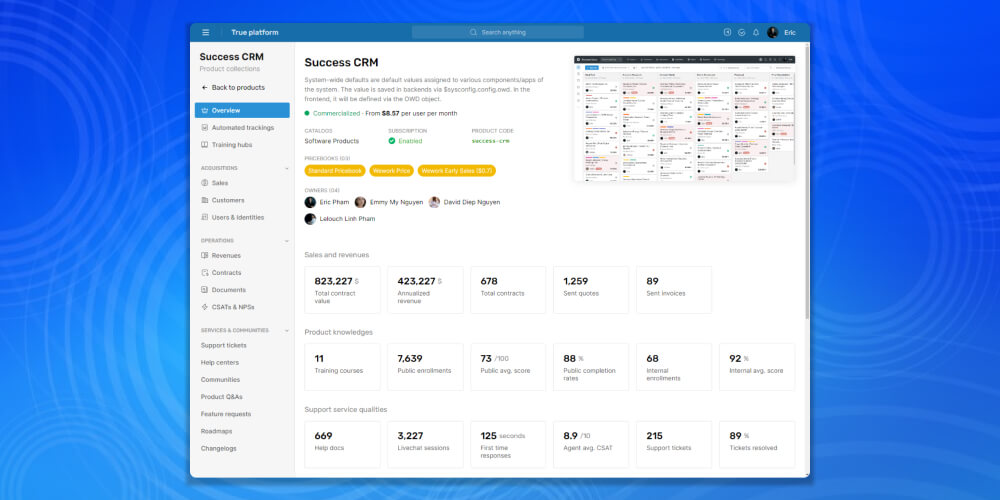This screenshot has width=1000, height=500.
Task: Focus the Search anything field
Action: [x=497, y=33]
